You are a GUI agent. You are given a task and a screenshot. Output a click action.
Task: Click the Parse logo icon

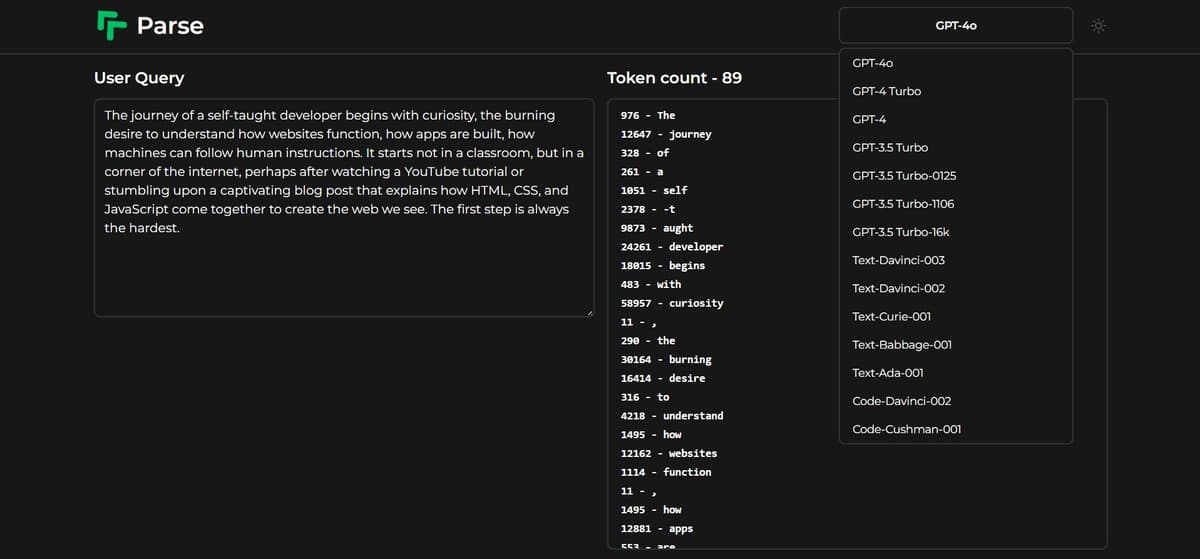pyautogui.click(x=110, y=25)
